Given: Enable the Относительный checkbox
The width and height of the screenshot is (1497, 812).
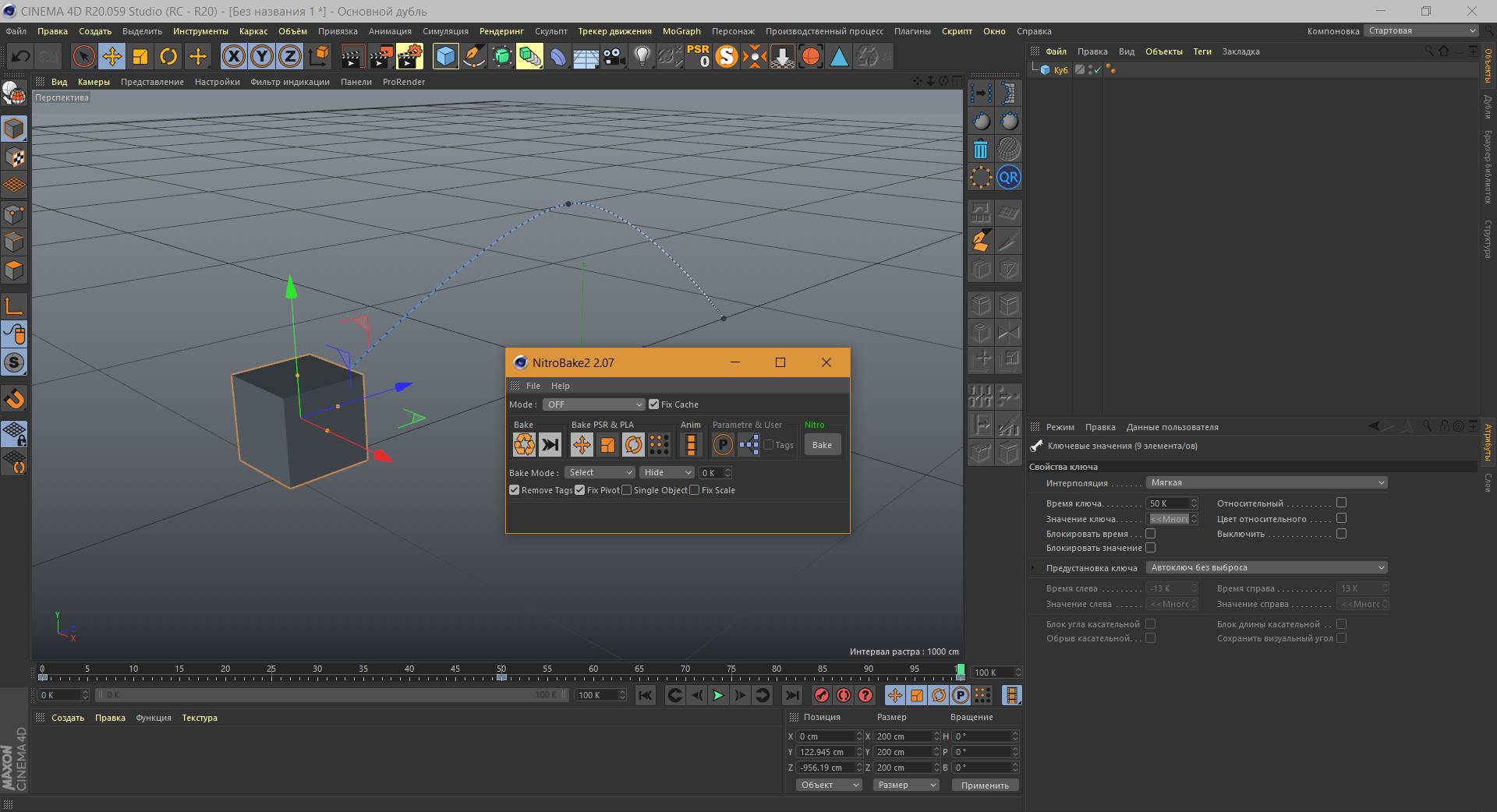Looking at the screenshot, I should 1341,503.
